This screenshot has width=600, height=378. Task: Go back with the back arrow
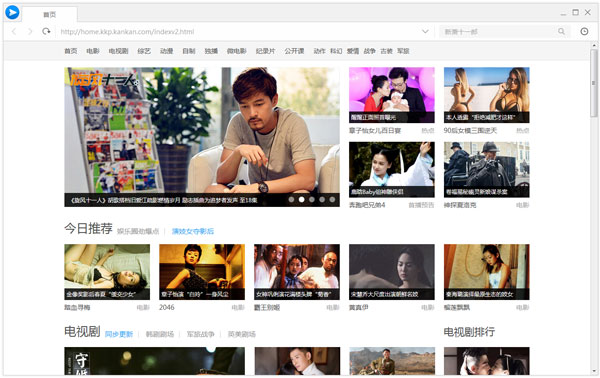pos(14,31)
